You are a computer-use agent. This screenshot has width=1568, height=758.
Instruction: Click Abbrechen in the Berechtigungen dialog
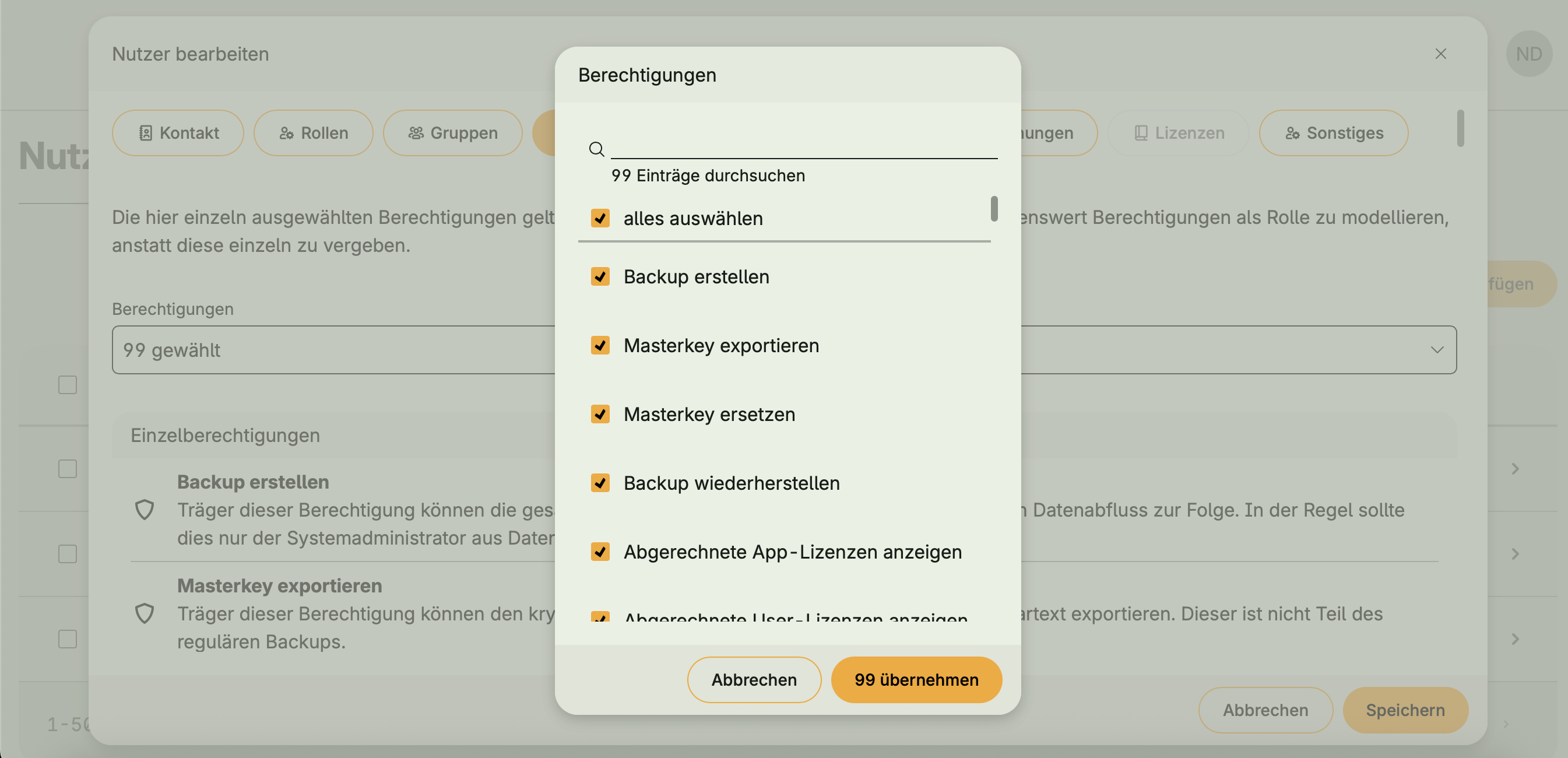click(754, 679)
